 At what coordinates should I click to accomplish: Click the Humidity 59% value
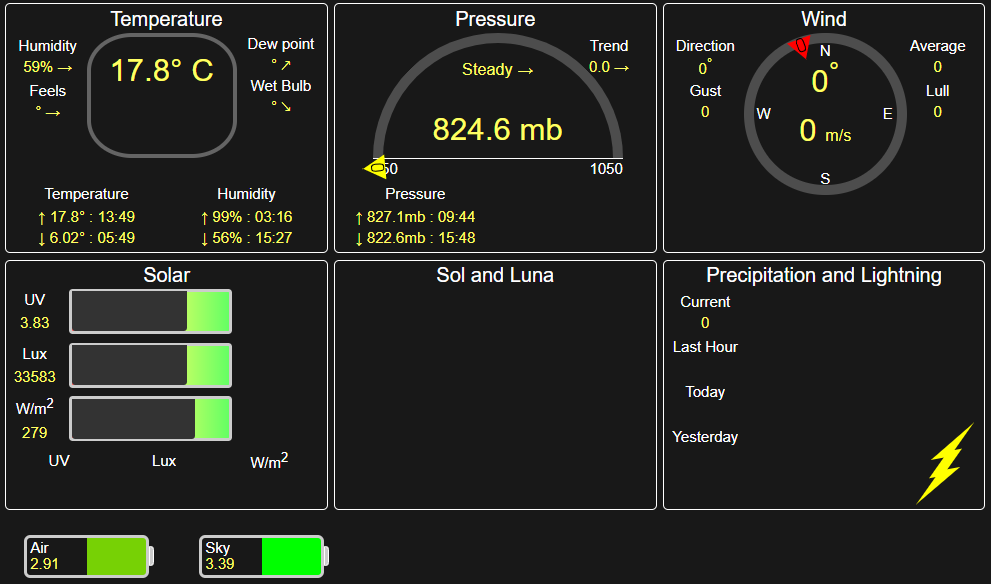tap(47, 68)
